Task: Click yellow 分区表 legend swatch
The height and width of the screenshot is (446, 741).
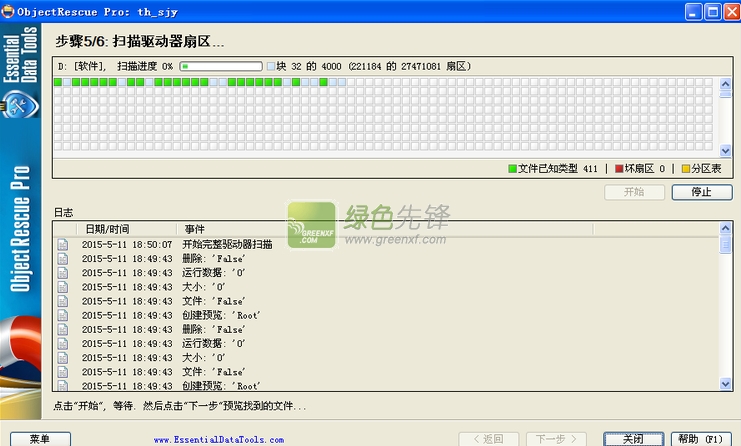Action: click(x=686, y=169)
